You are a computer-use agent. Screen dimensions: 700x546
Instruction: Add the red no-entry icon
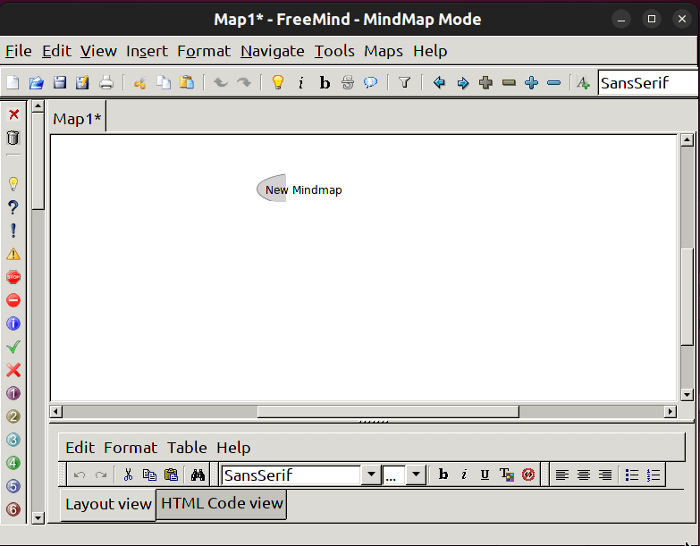(13, 300)
